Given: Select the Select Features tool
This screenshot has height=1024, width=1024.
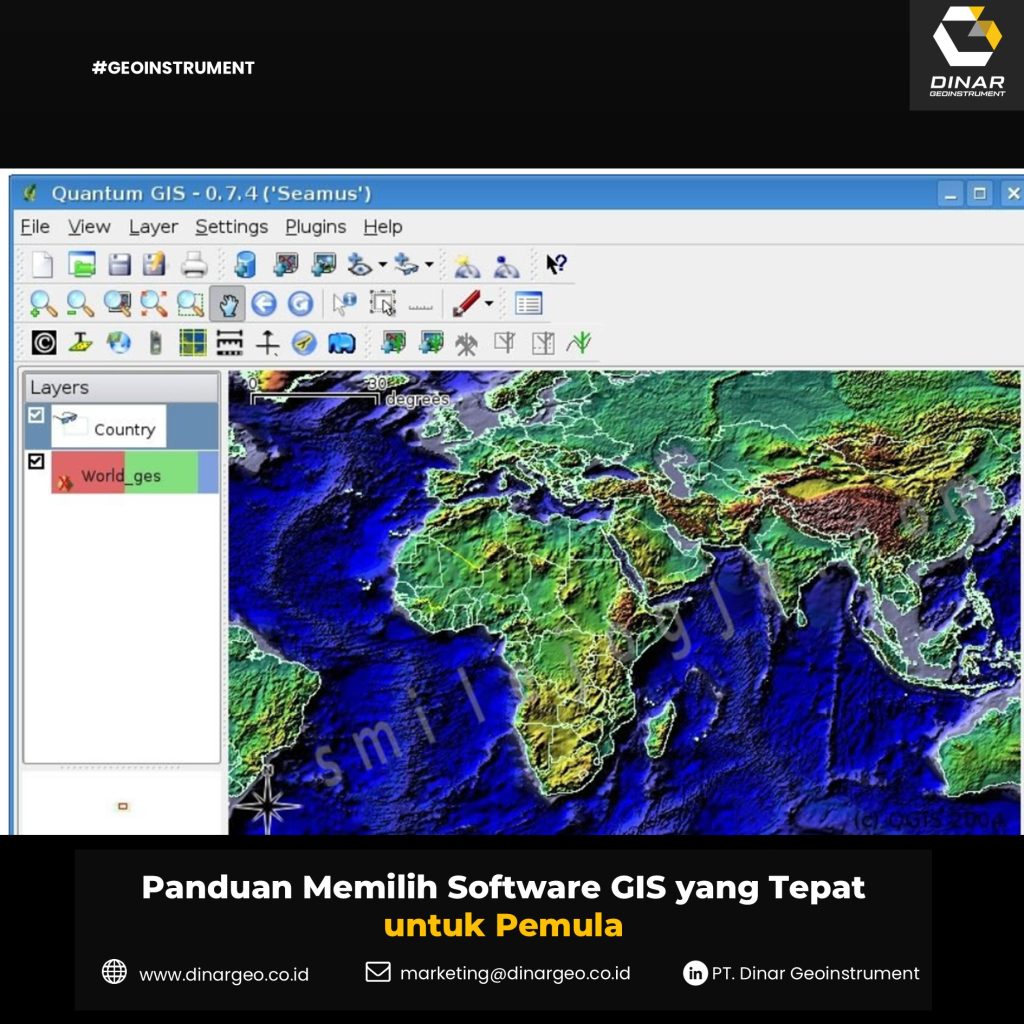Looking at the screenshot, I should click(x=383, y=304).
